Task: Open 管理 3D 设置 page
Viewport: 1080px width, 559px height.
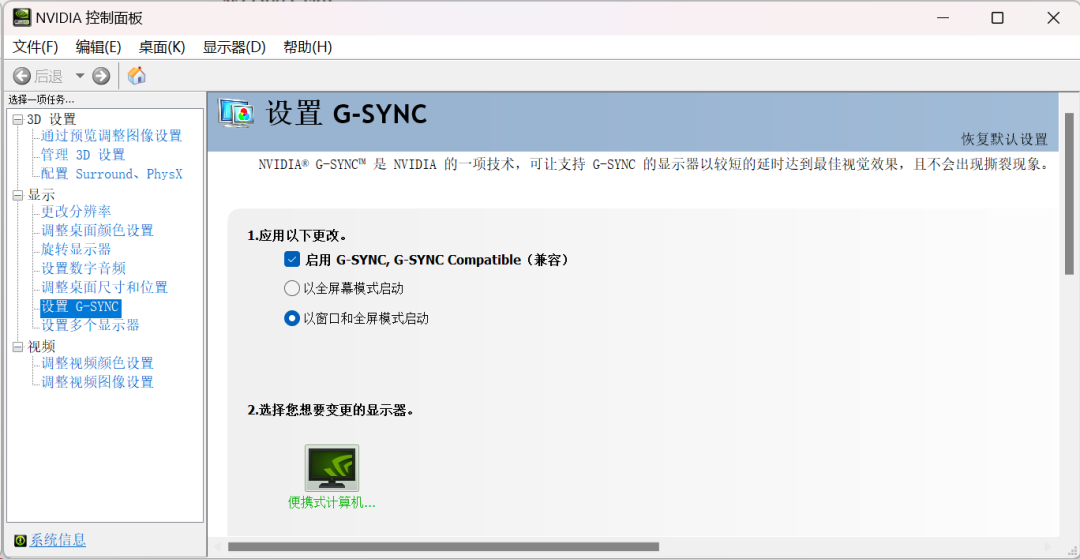Action: [83, 154]
